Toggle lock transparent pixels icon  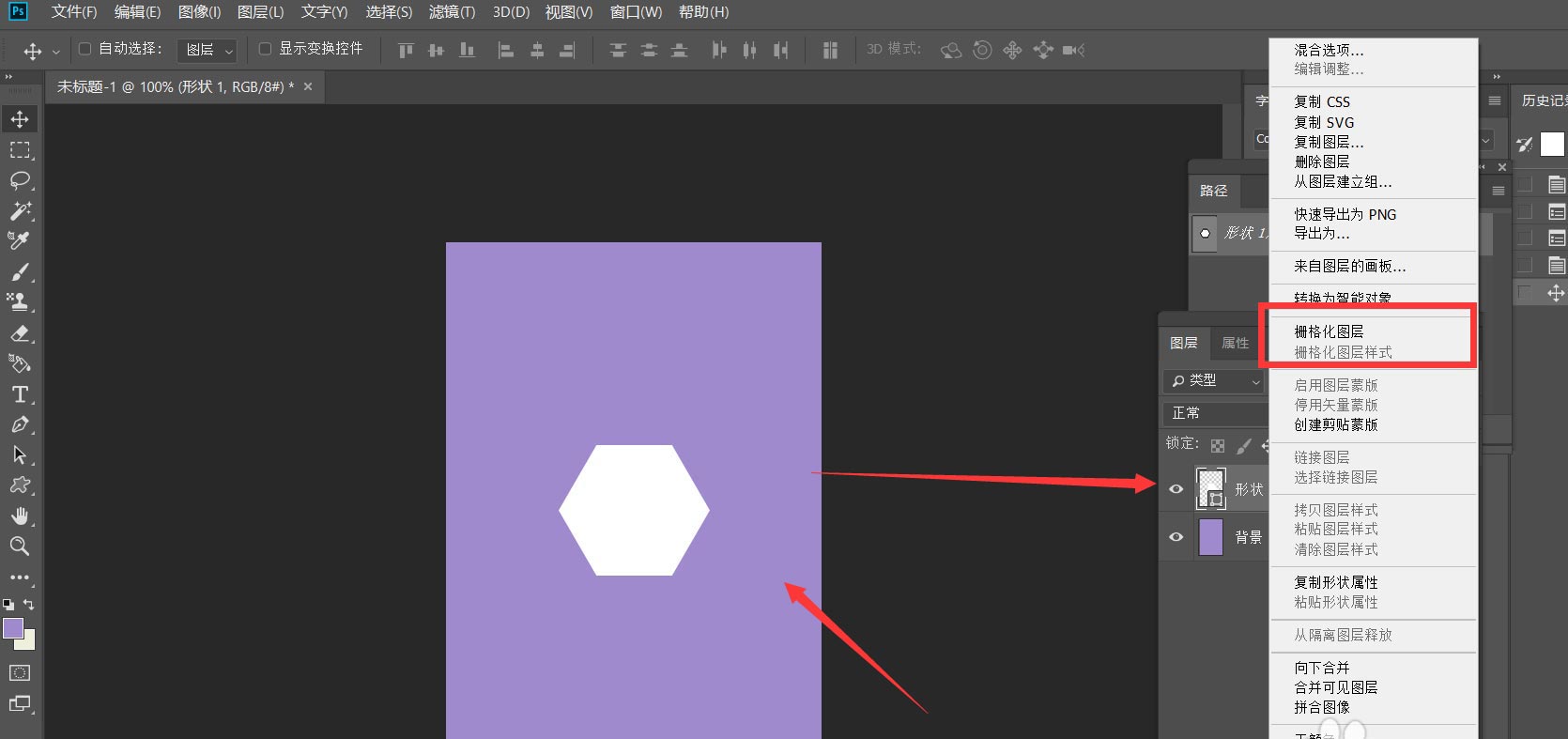click(x=1218, y=446)
